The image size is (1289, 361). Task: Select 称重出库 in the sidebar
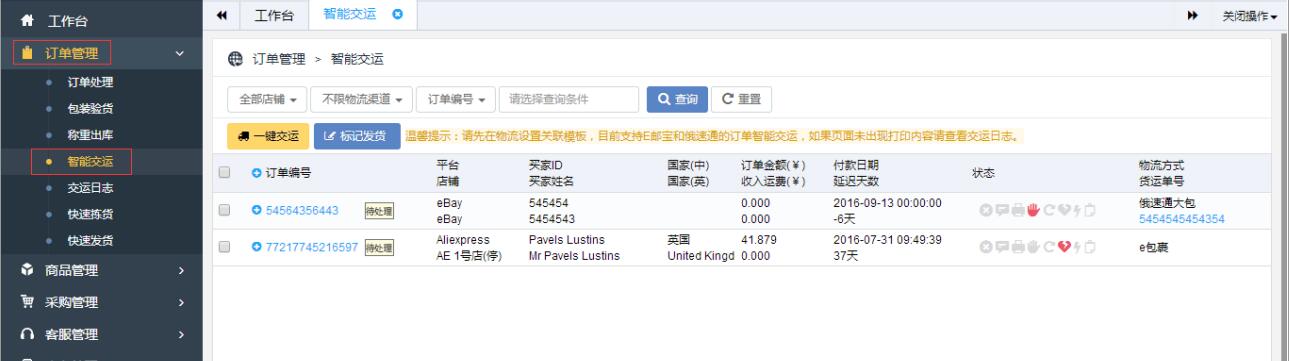[x=89, y=134]
